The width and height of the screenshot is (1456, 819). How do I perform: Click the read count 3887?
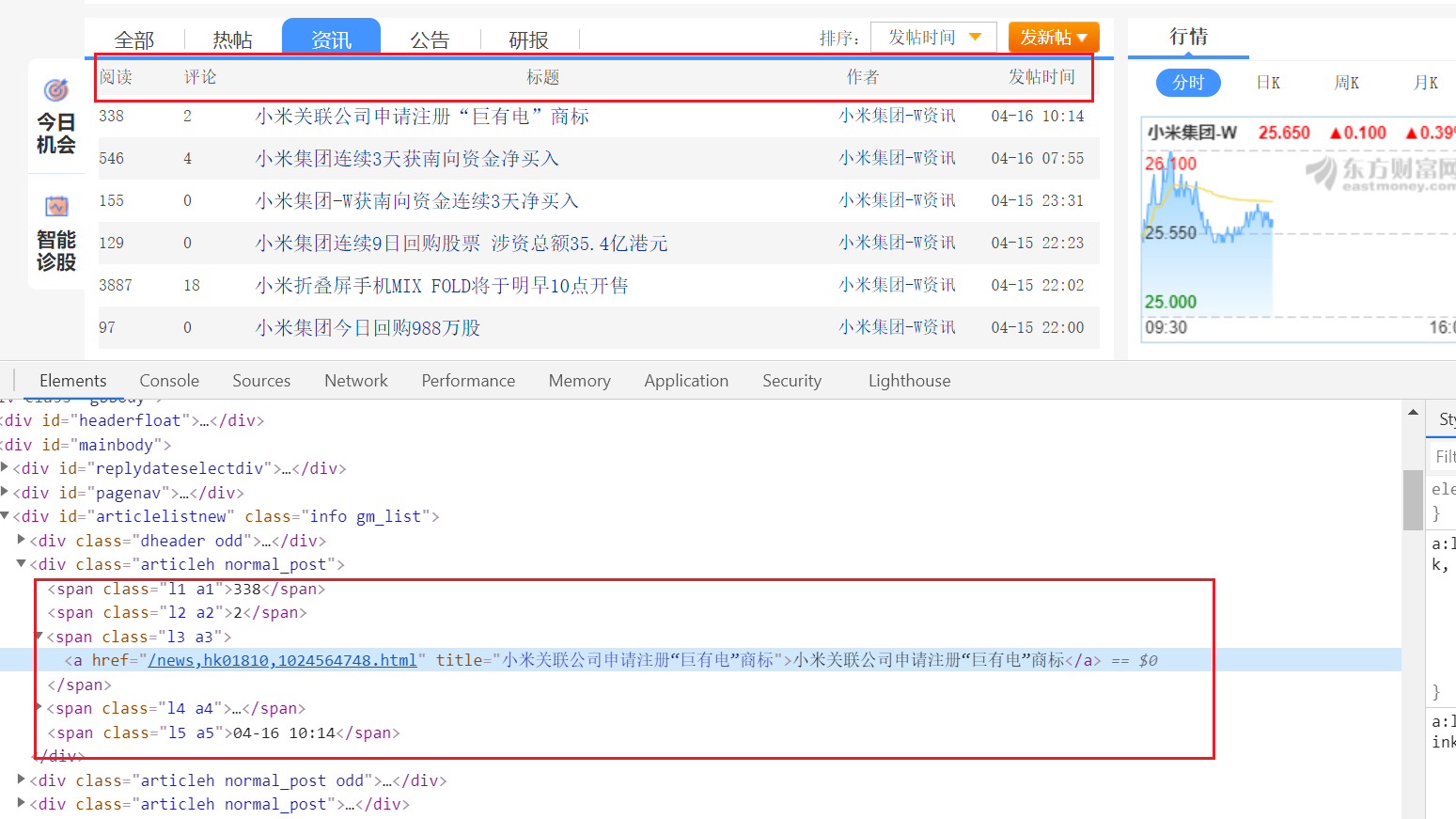(x=116, y=285)
